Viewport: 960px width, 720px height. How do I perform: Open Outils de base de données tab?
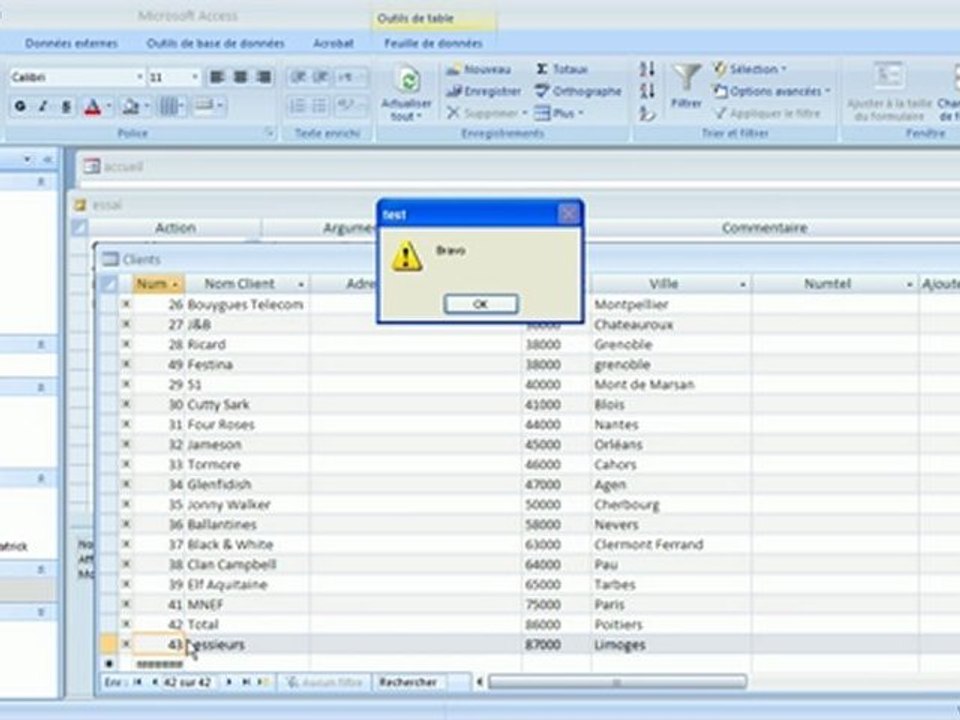pyautogui.click(x=216, y=43)
